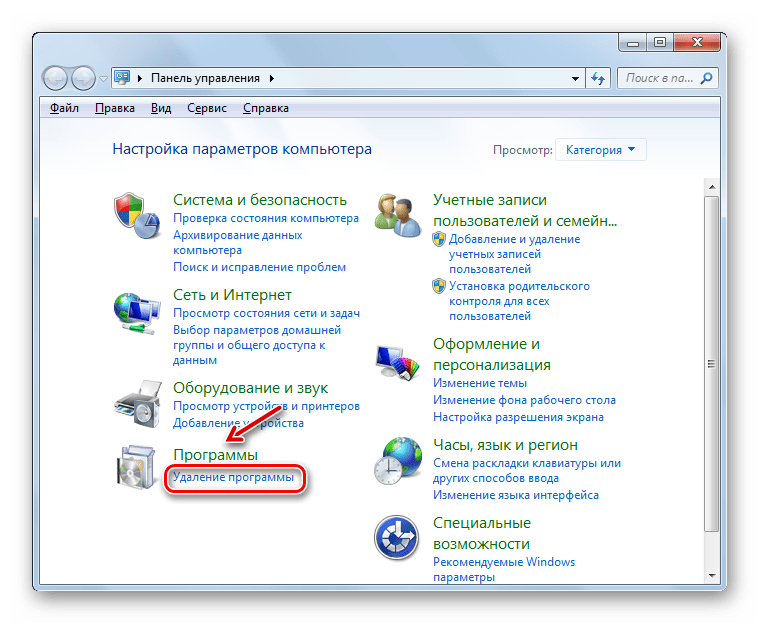
Task: Open Программы category heading
Action: pyautogui.click(x=216, y=455)
